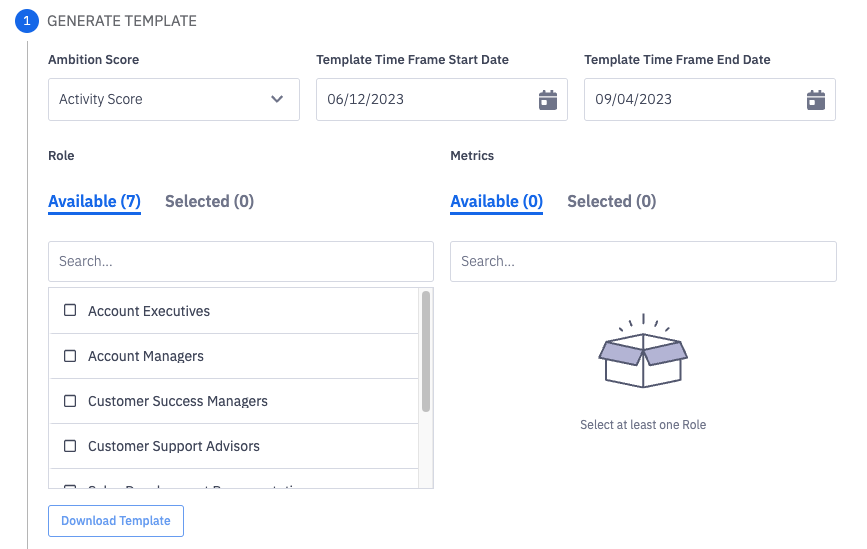This screenshot has height=549, width=867.
Task: Check the Customer Success Managers checkbox
Action: (x=70, y=401)
